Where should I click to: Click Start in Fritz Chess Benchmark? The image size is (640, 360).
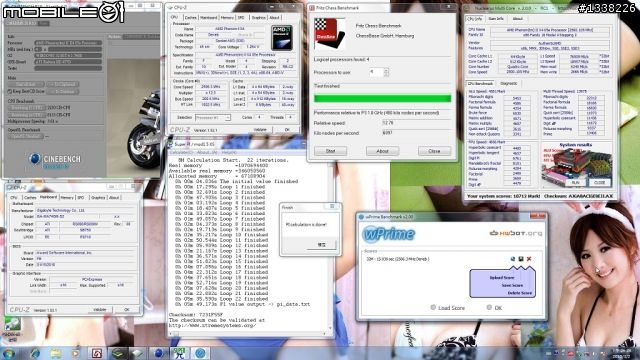(331, 151)
